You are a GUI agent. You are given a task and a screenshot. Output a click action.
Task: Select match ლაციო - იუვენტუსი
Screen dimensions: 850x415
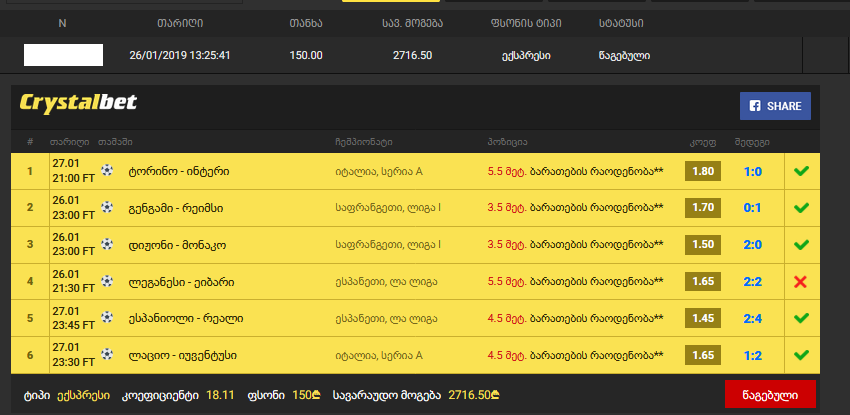[182, 355]
